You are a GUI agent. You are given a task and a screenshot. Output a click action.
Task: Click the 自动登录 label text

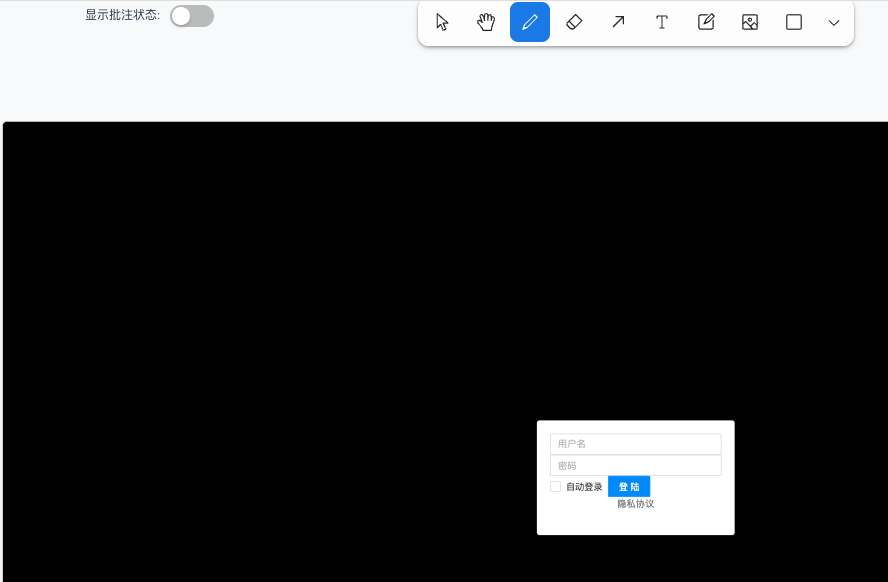point(584,487)
